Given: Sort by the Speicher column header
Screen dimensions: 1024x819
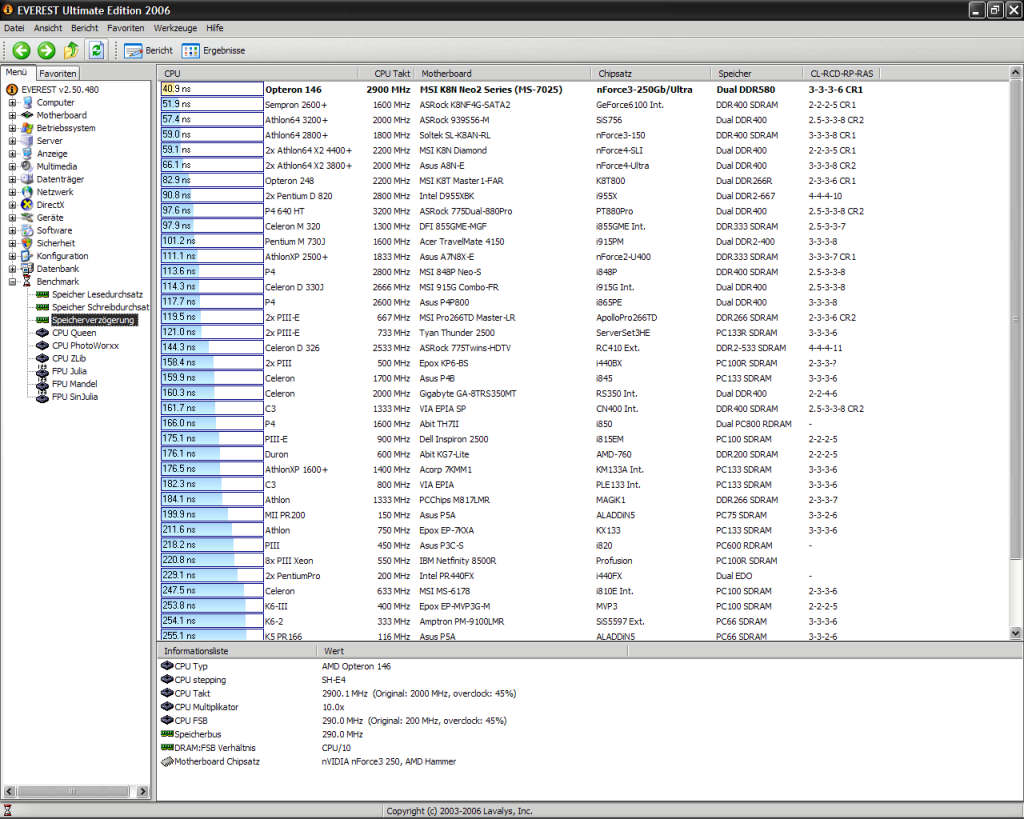Looking at the screenshot, I should 756,73.
